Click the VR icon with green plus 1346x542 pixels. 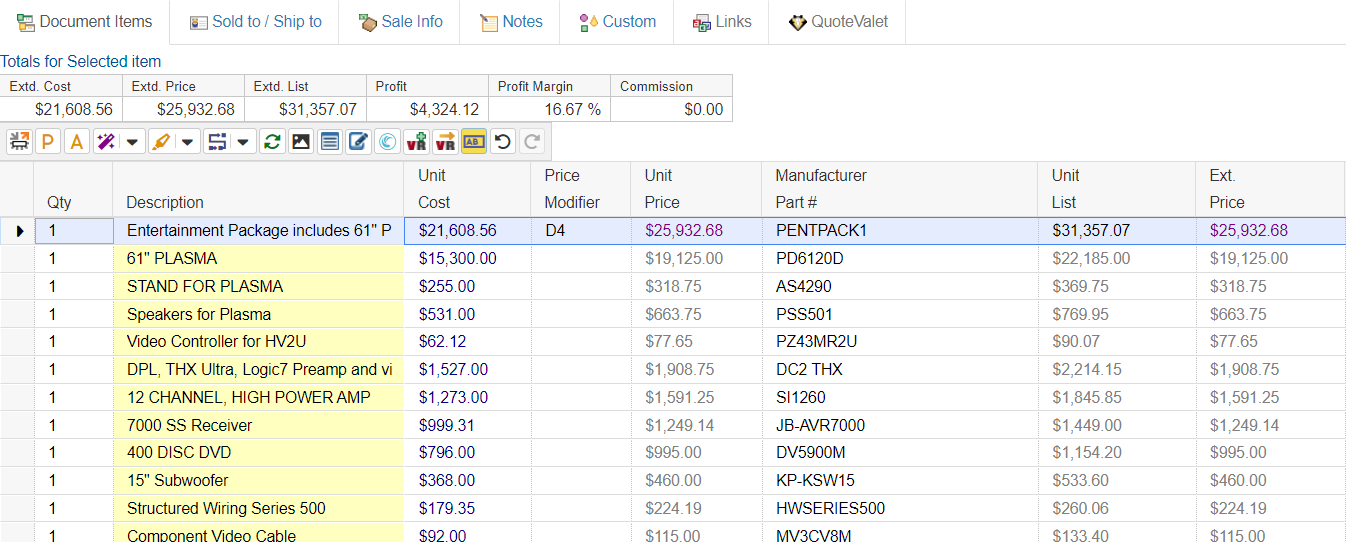click(x=416, y=142)
